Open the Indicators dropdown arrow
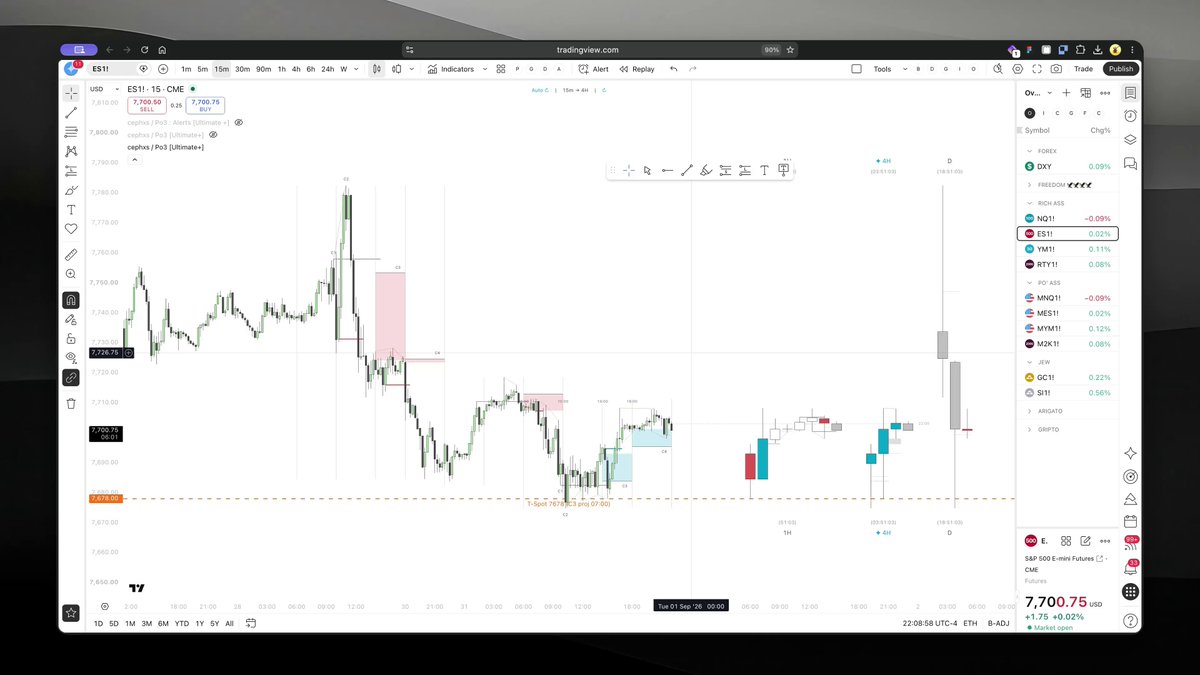The height and width of the screenshot is (675, 1200). pos(485,69)
